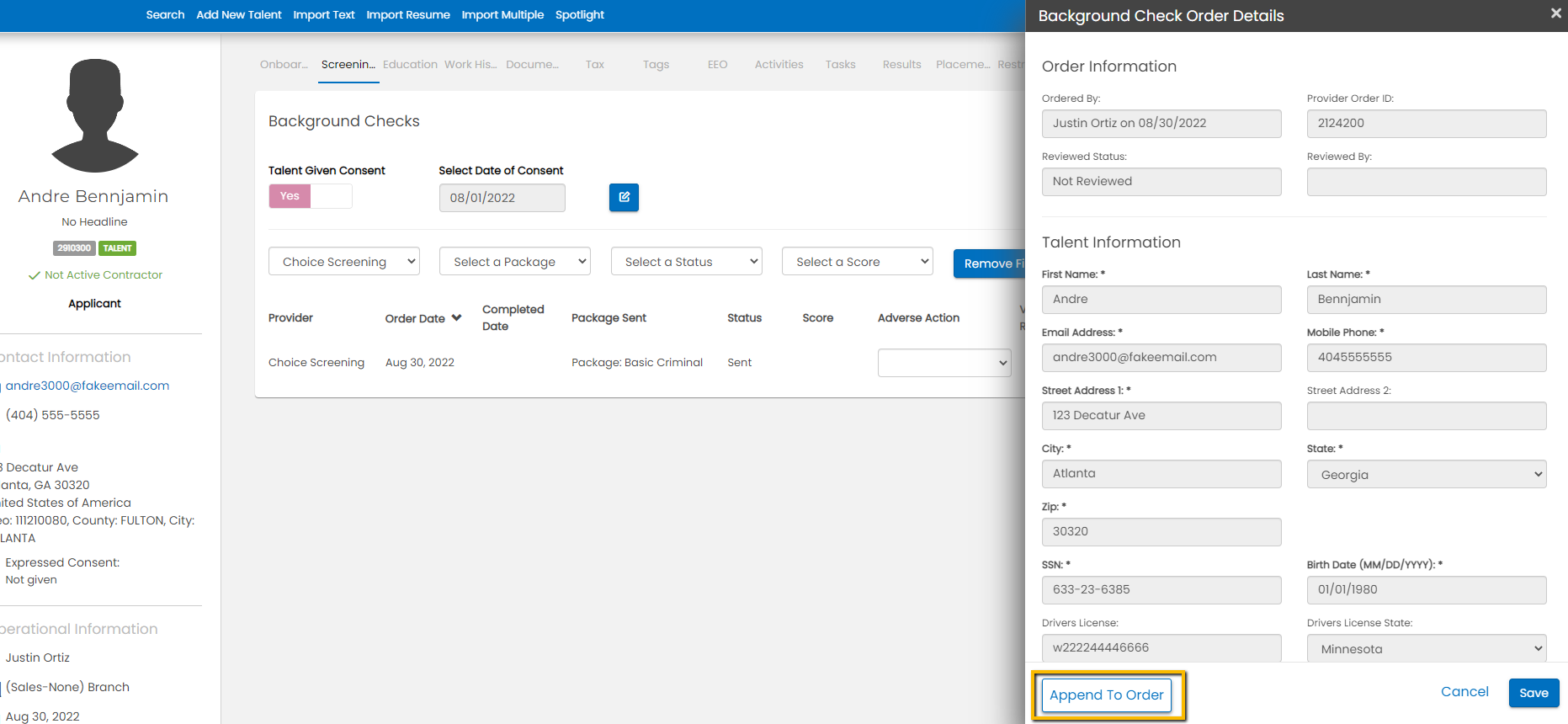This screenshot has width=1568, height=724.
Task: Switch to the Placements tab
Action: click(x=963, y=65)
